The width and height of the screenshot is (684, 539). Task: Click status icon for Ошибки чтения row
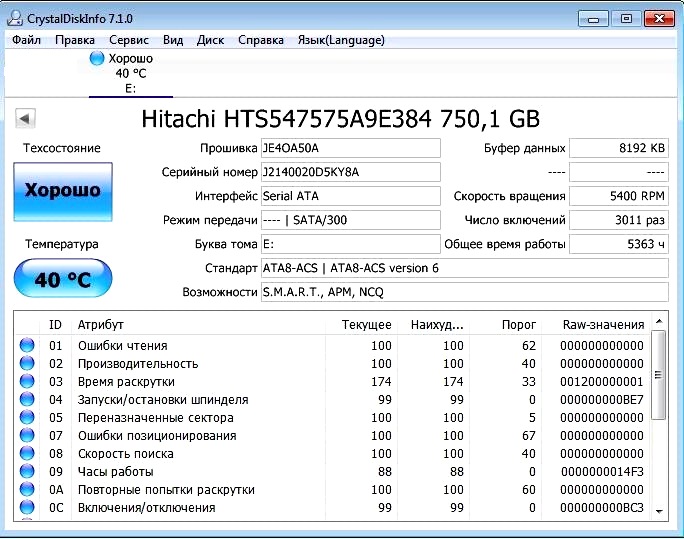(x=27, y=345)
